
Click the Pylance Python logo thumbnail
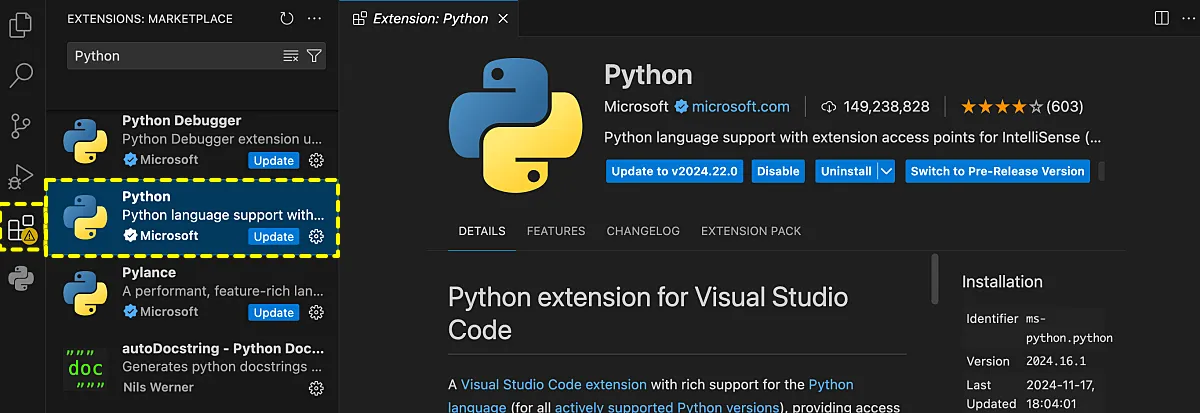coord(85,292)
